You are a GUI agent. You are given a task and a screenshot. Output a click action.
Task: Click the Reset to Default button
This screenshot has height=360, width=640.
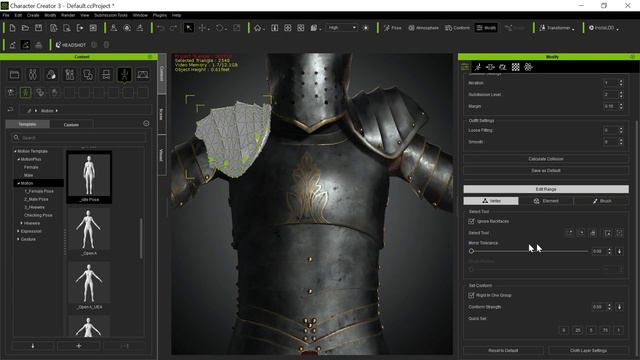click(503, 350)
